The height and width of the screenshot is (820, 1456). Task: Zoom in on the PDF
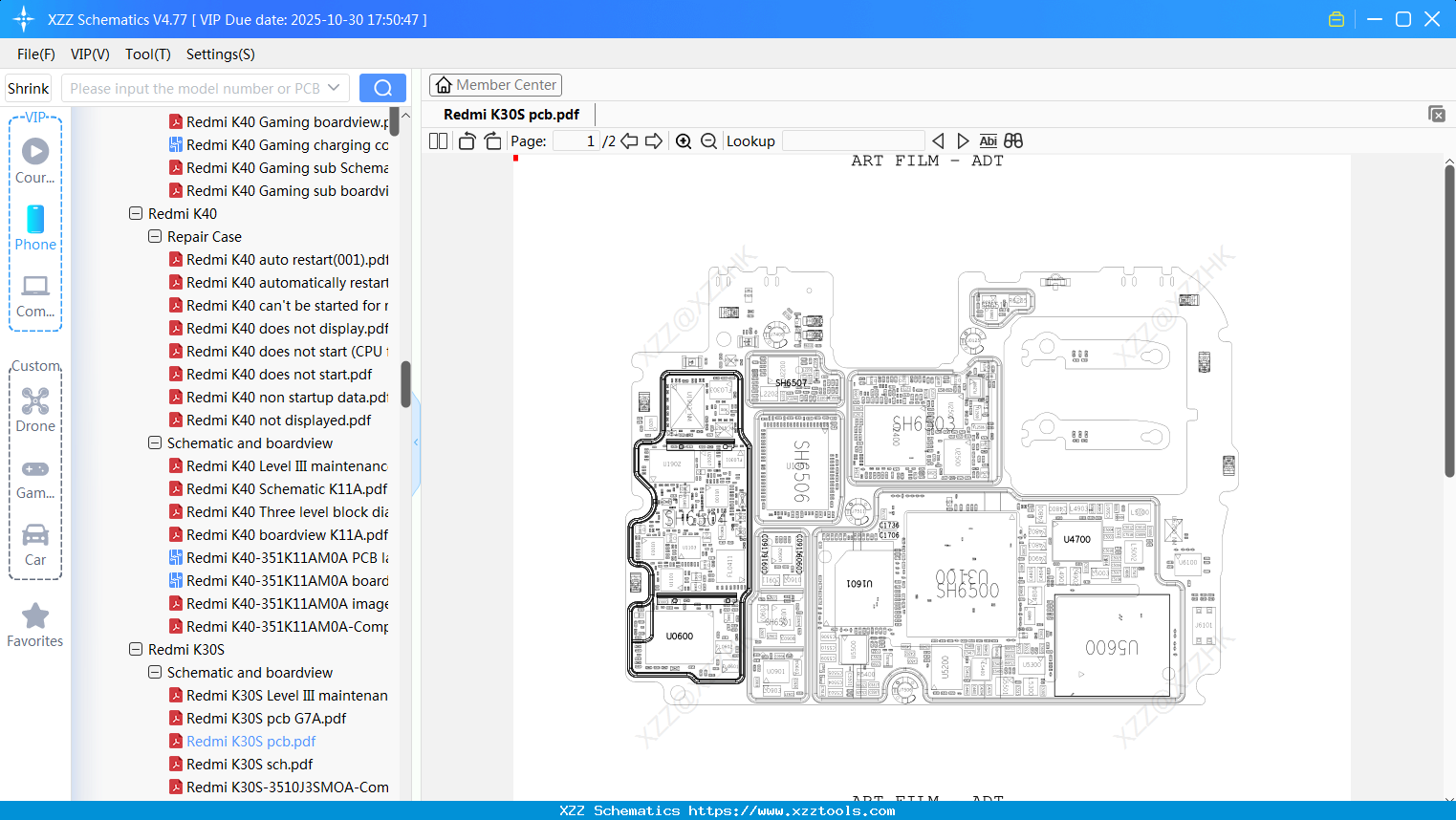(x=684, y=141)
